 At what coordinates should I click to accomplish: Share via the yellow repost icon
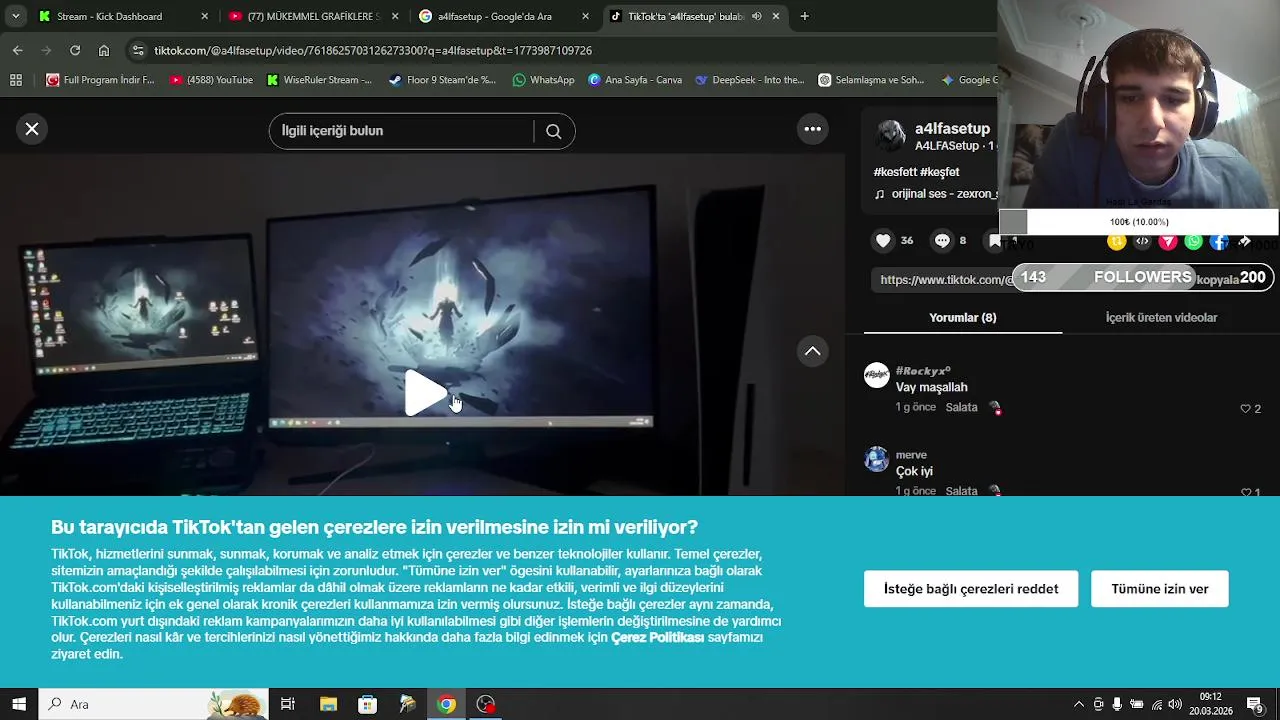(x=1117, y=241)
